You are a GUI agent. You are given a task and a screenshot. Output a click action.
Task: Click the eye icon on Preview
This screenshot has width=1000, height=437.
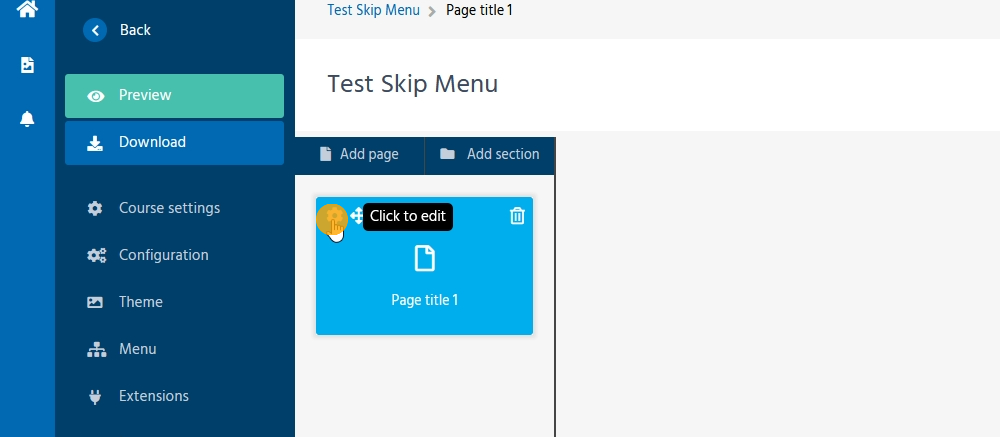tap(96, 96)
